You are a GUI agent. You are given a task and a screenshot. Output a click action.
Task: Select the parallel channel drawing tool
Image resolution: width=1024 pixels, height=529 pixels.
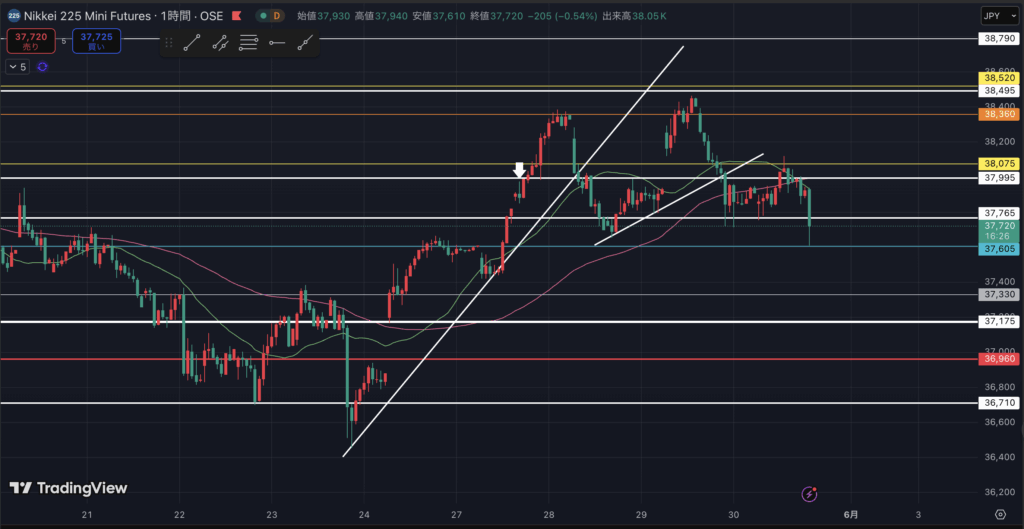(x=220, y=43)
